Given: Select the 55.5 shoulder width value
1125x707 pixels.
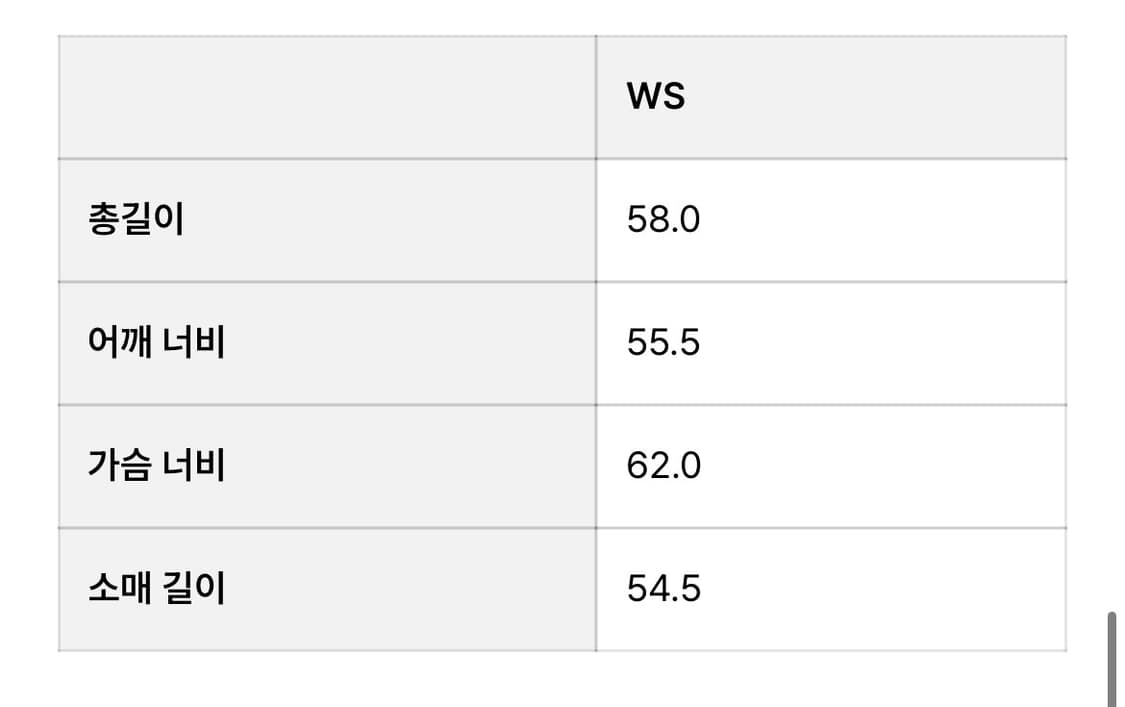Looking at the screenshot, I should point(664,343).
